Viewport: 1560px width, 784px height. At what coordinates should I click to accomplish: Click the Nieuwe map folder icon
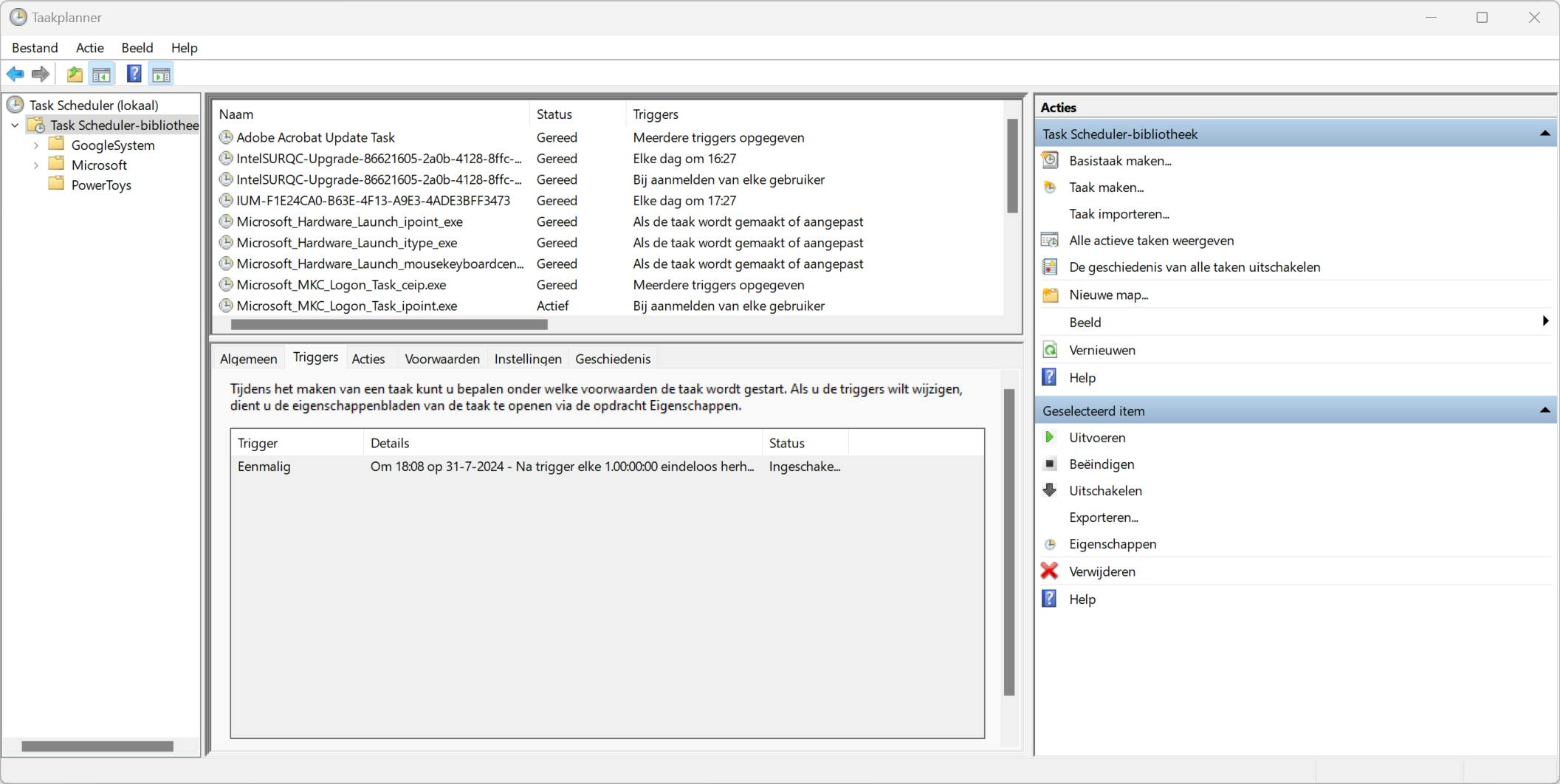tap(1049, 295)
